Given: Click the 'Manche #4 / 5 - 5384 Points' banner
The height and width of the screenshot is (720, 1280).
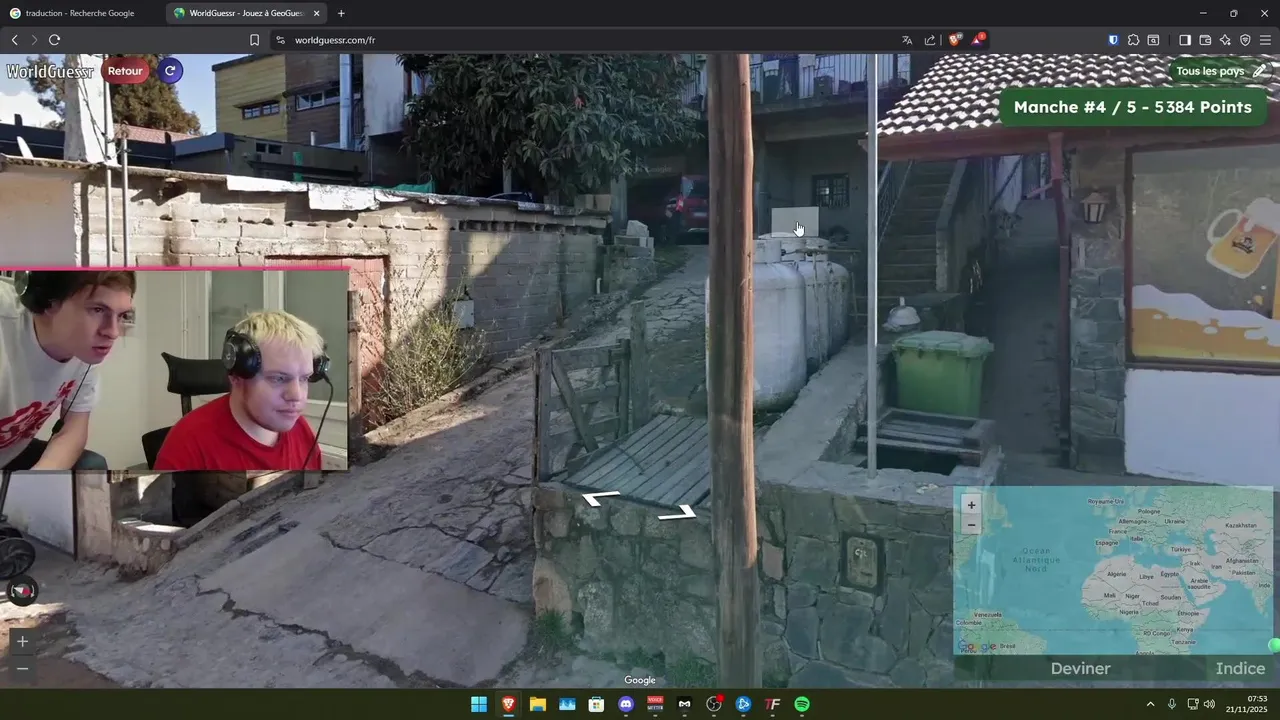Looking at the screenshot, I should [1132, 107].
